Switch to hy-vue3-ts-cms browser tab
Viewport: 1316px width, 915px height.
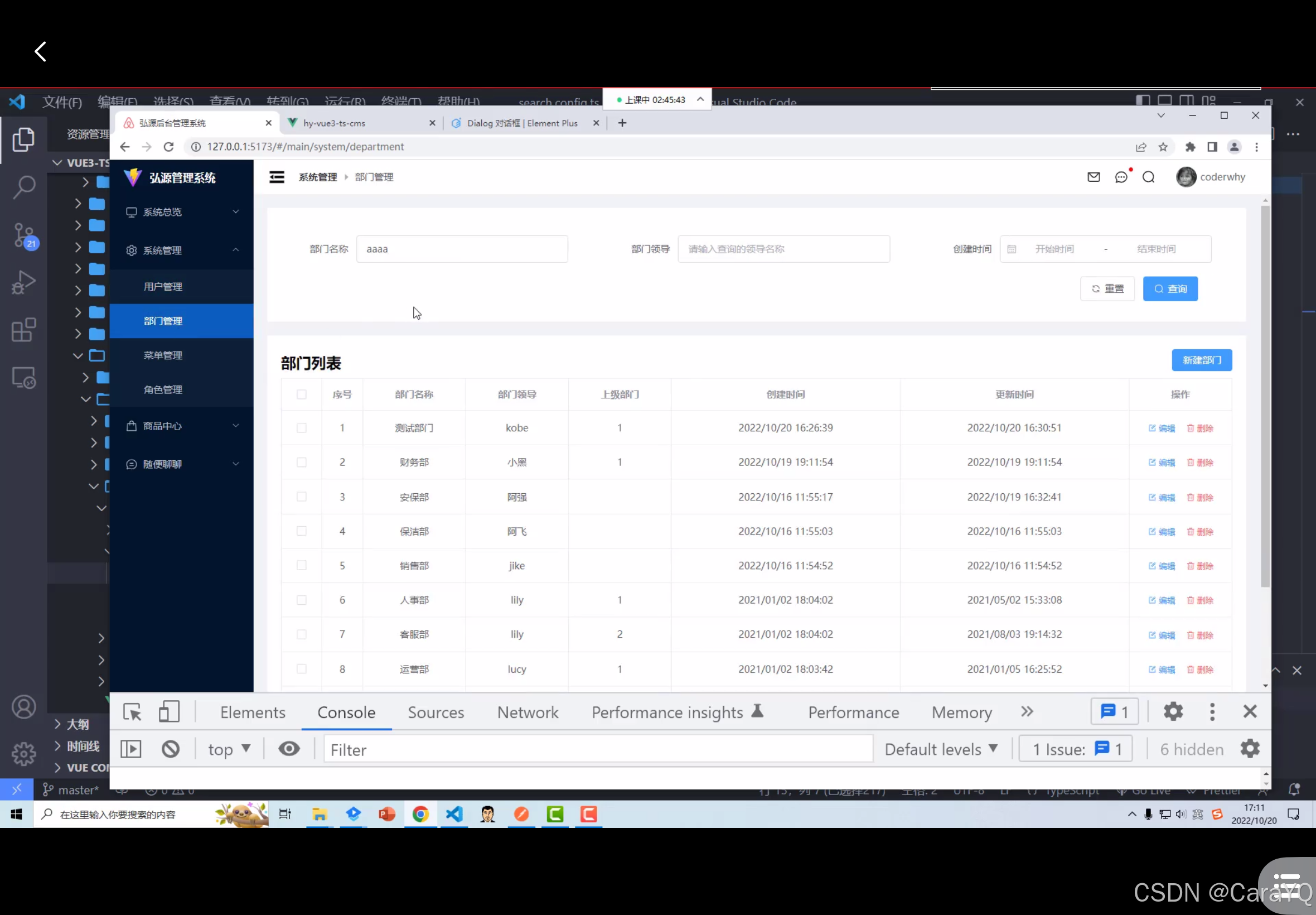(361, 123)
